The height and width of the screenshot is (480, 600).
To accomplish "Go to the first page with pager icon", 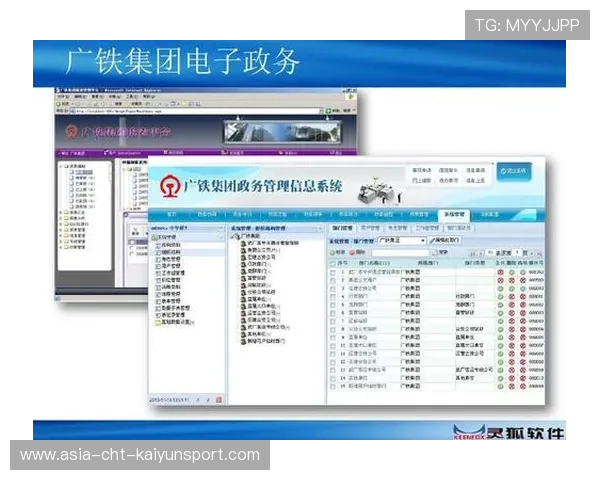I will (x=473, y=253).
